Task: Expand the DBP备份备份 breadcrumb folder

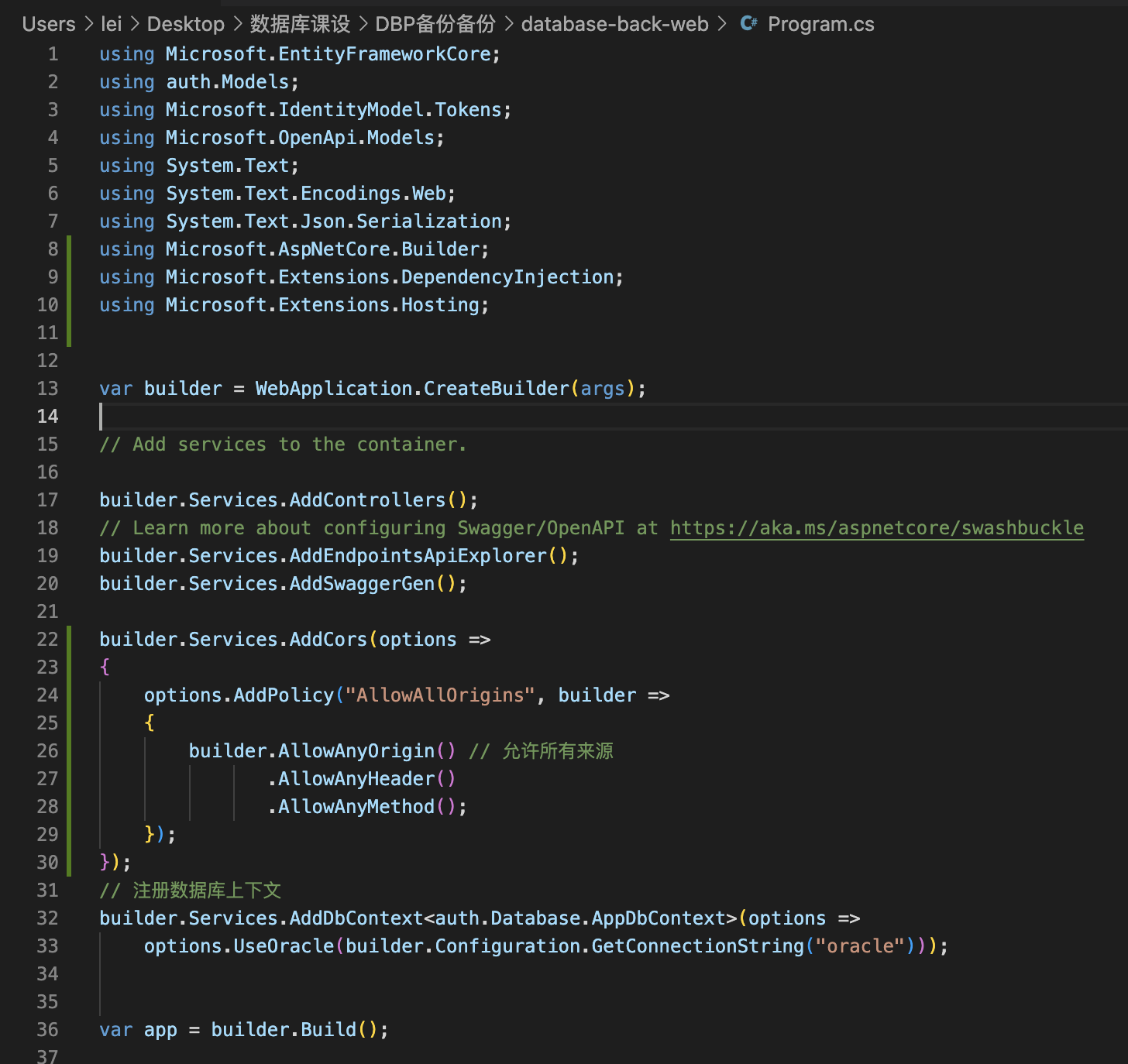Action: [435, 24]
